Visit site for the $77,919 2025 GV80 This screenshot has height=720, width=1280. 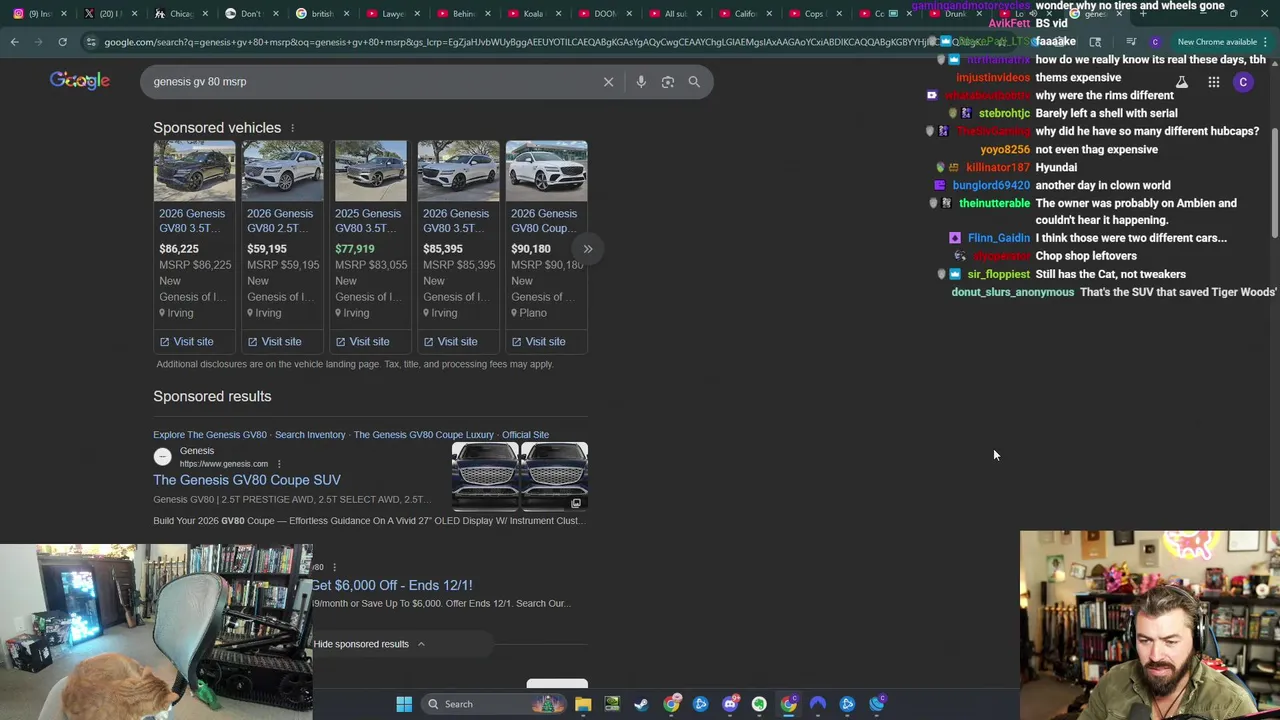click(x=363, y=342)
